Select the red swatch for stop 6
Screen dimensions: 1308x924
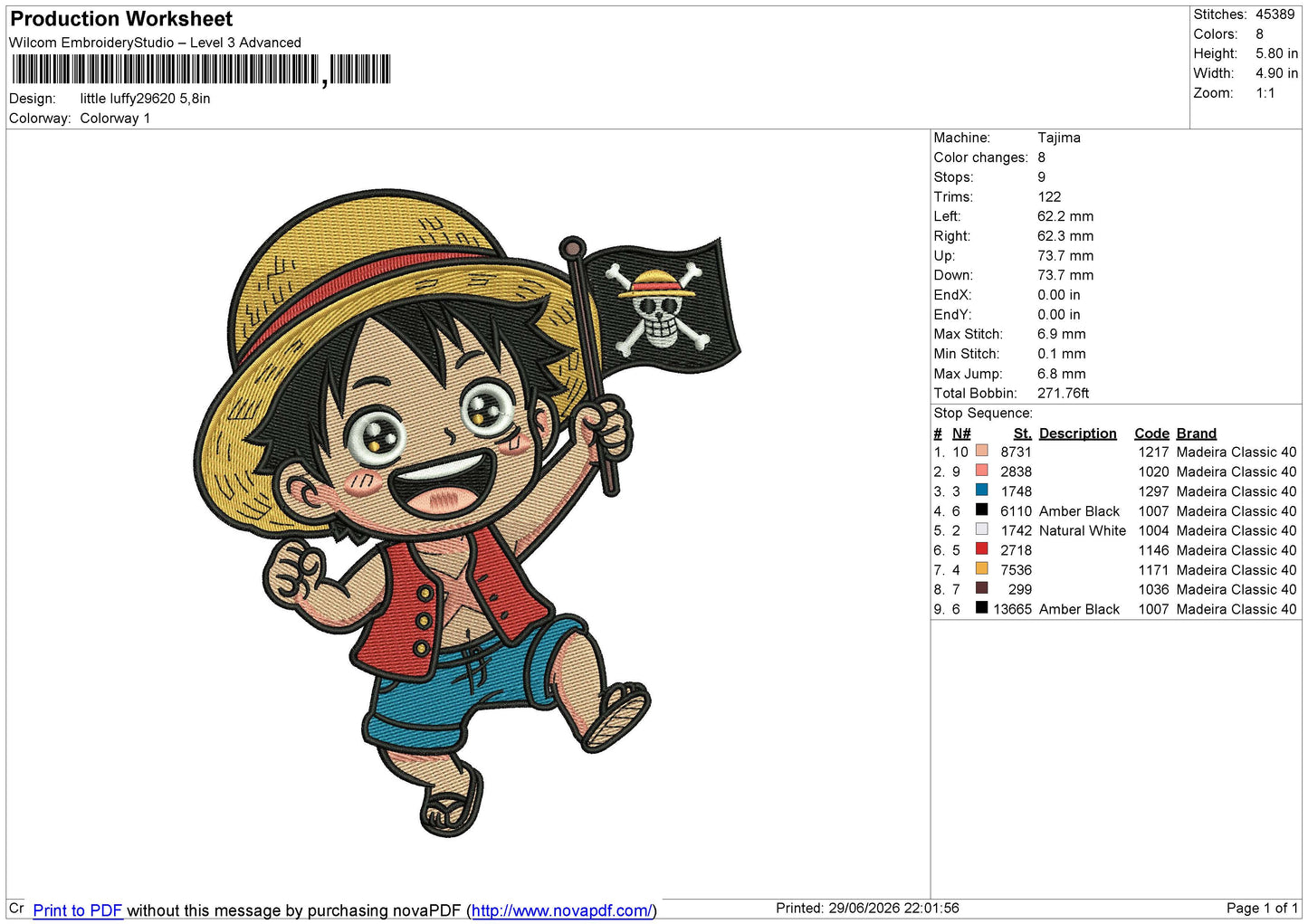pos(981,549)
